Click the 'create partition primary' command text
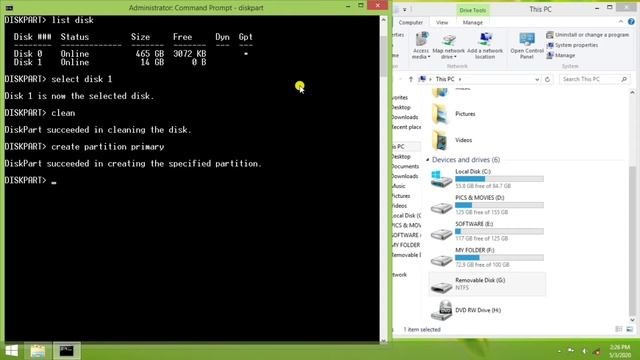Screen dimensions: 640x360 (108, 147)
